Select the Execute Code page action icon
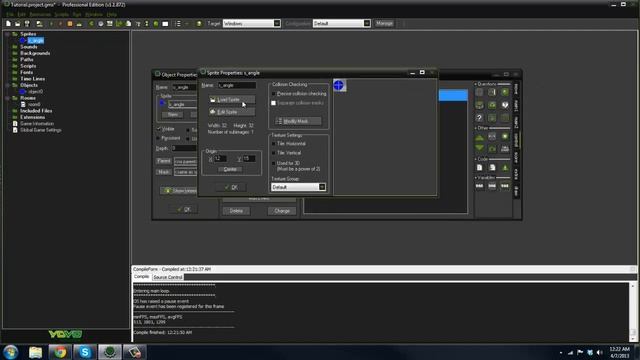Screen dimensions: 640x360 coord(479,167)
